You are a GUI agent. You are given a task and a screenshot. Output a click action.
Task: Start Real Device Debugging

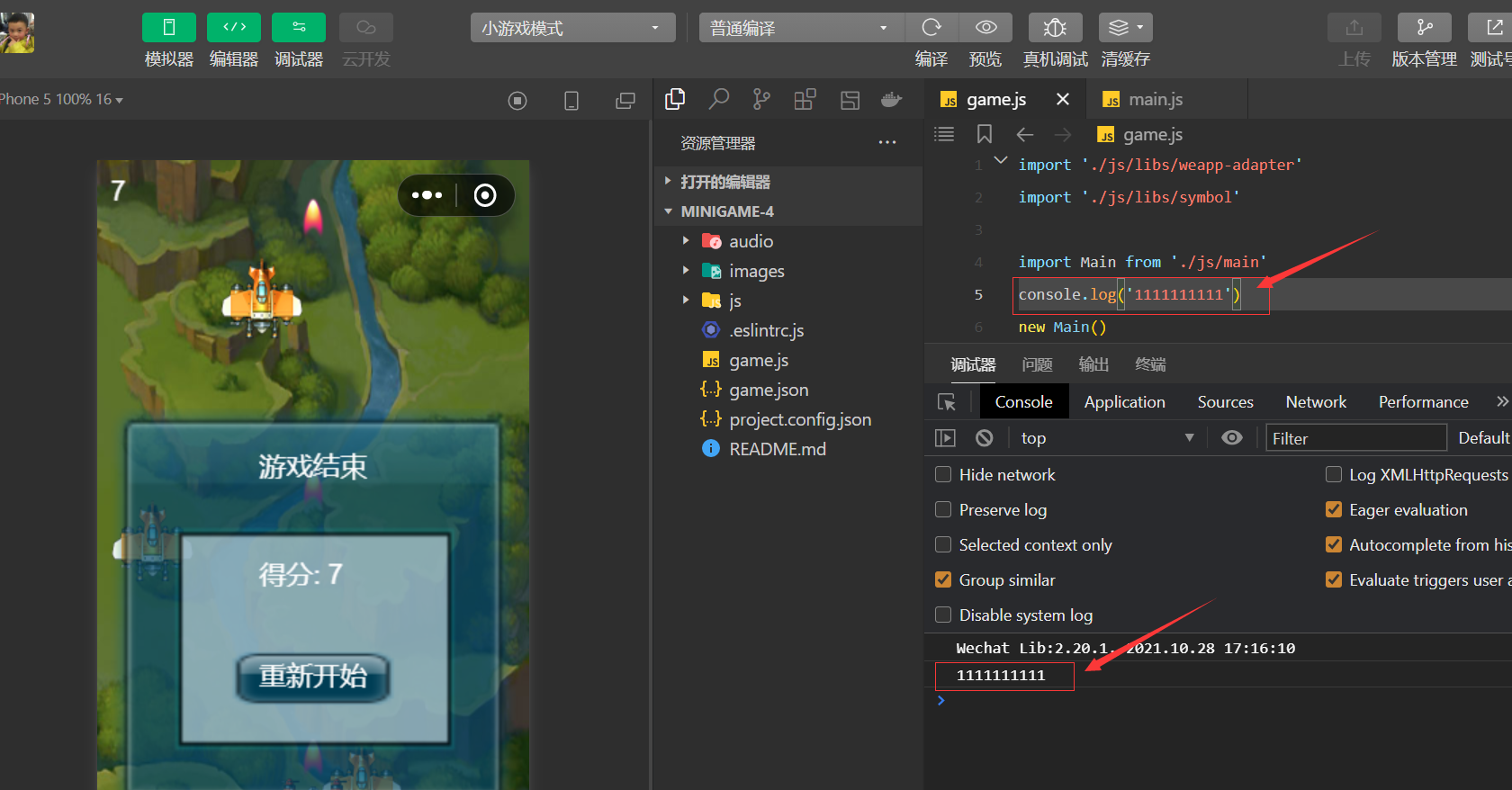1055,28
